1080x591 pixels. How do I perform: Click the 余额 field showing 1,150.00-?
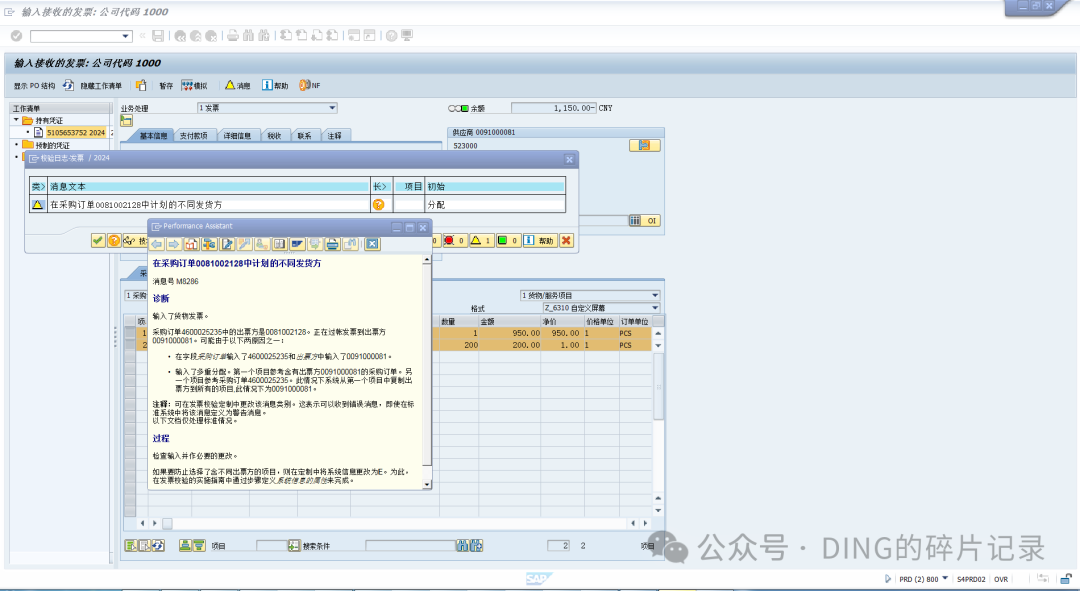pyautogui.click(x=553, y=108)
